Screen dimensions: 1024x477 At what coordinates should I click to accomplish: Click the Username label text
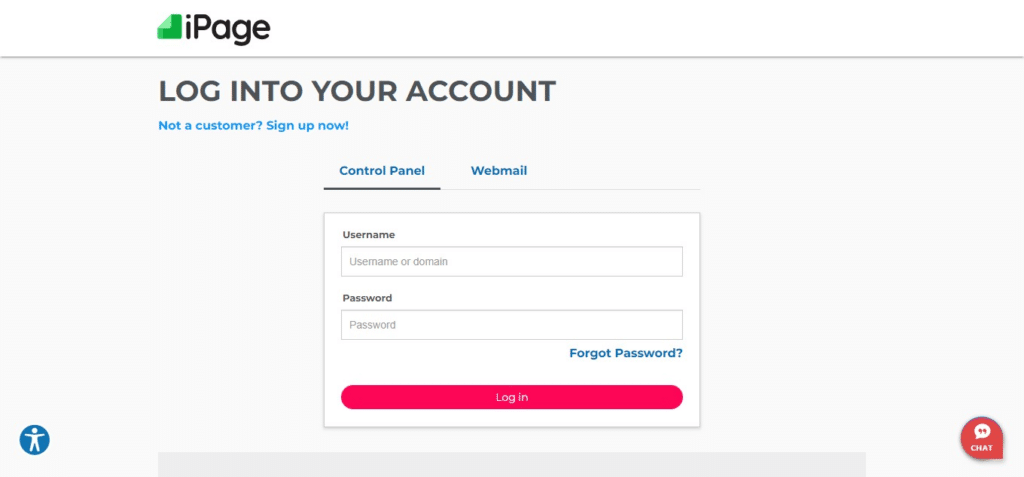[368, 235]
